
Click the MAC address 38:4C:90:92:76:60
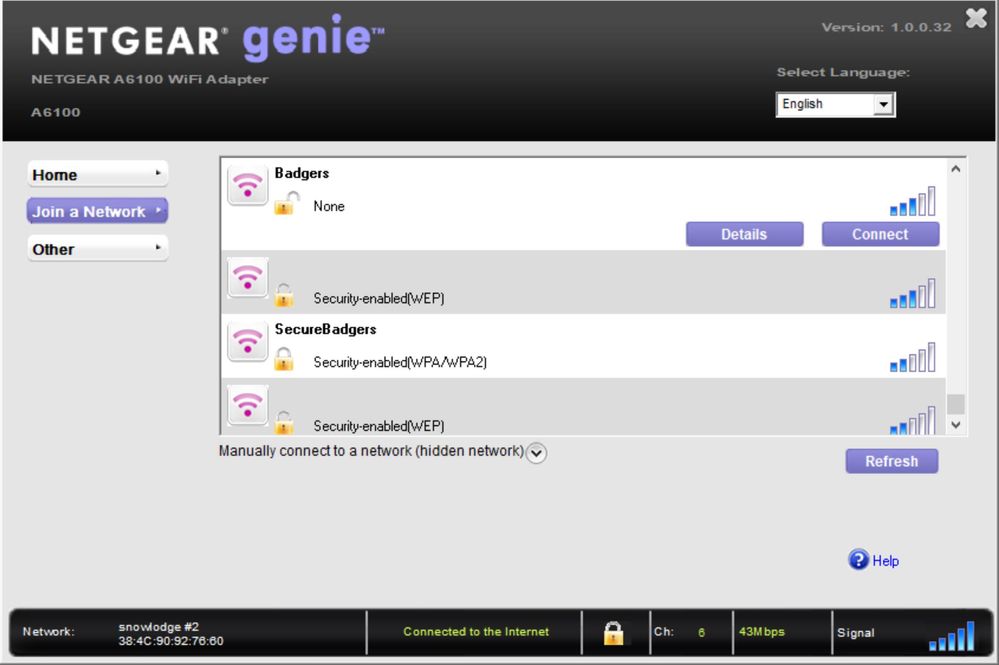(170, 641)
